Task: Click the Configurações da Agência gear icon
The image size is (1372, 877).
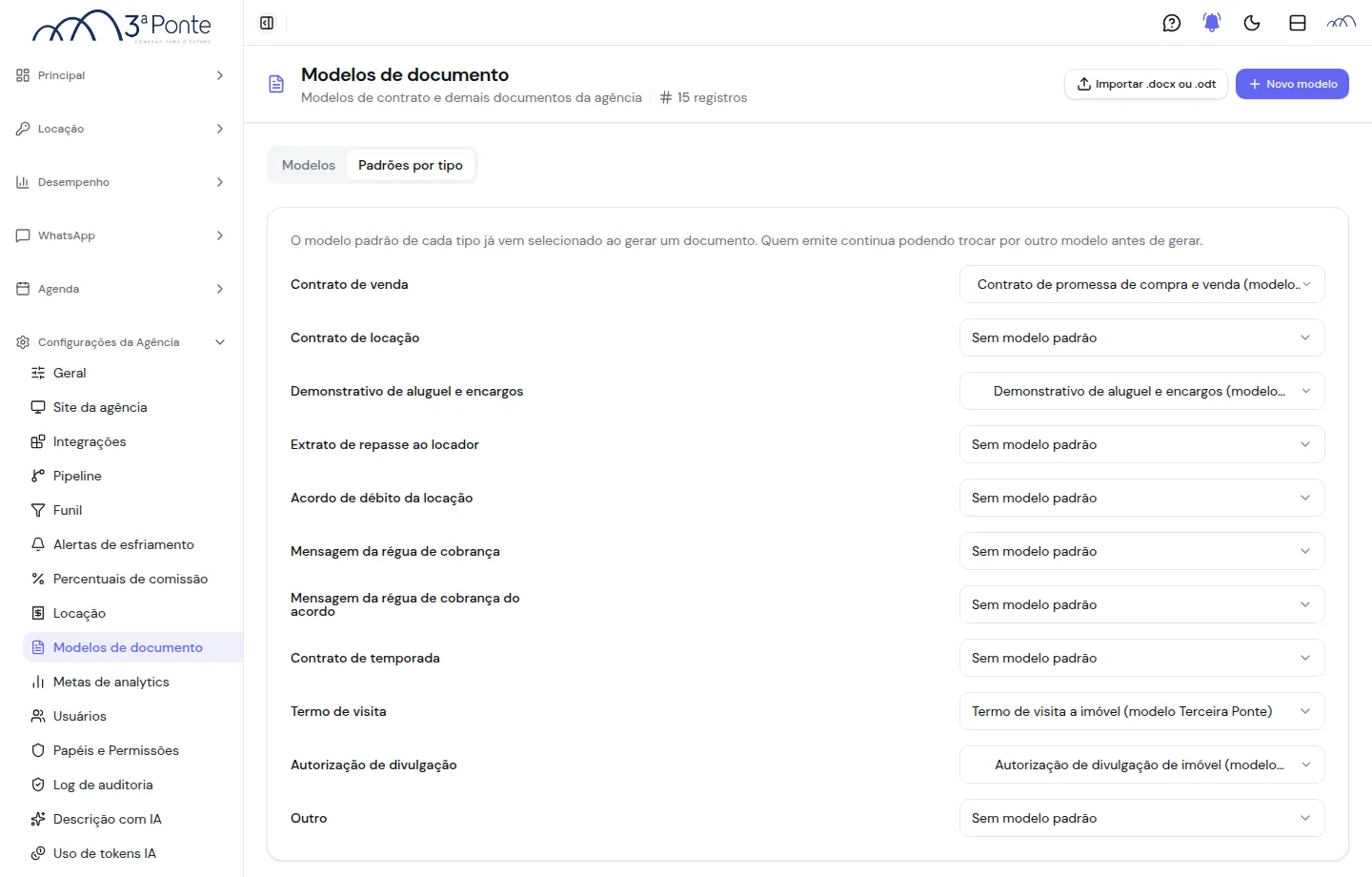Action: (x=23, y=342)
